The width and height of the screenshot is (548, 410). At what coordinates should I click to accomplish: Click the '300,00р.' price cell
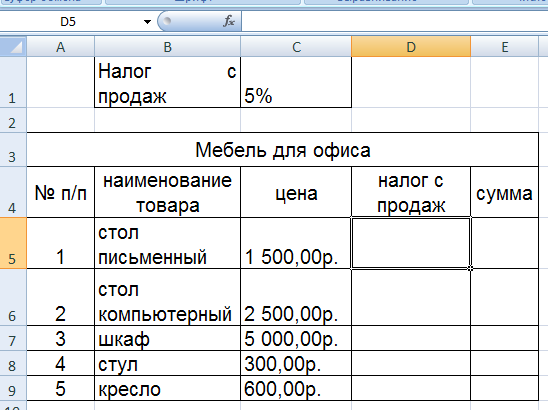[x=296, y=364]
